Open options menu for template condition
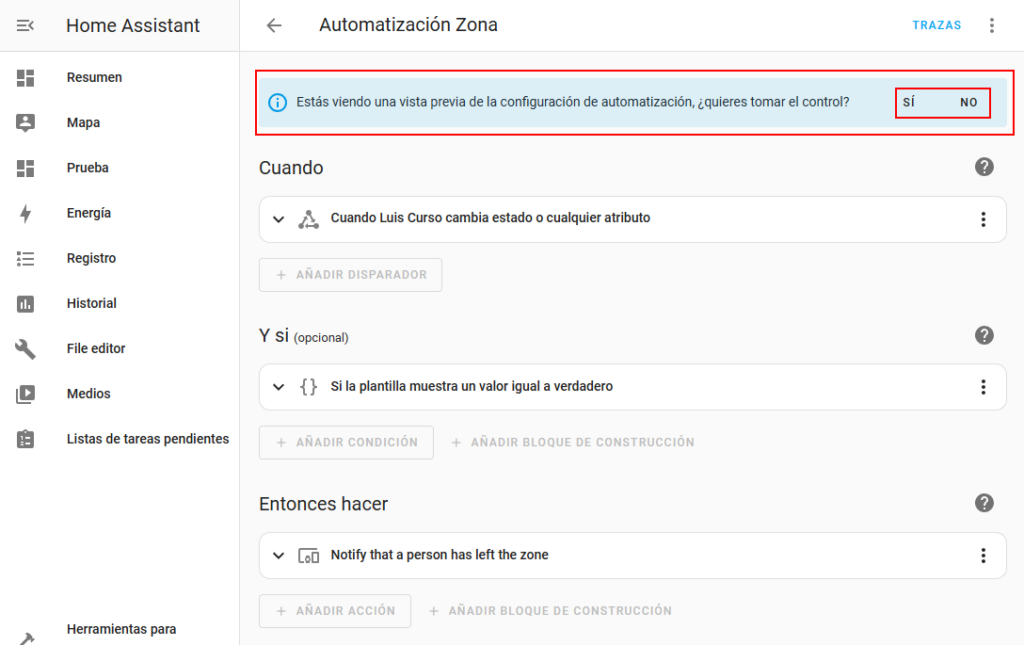The width and height of the screenshot is (1024, 645). coord(983,387)
